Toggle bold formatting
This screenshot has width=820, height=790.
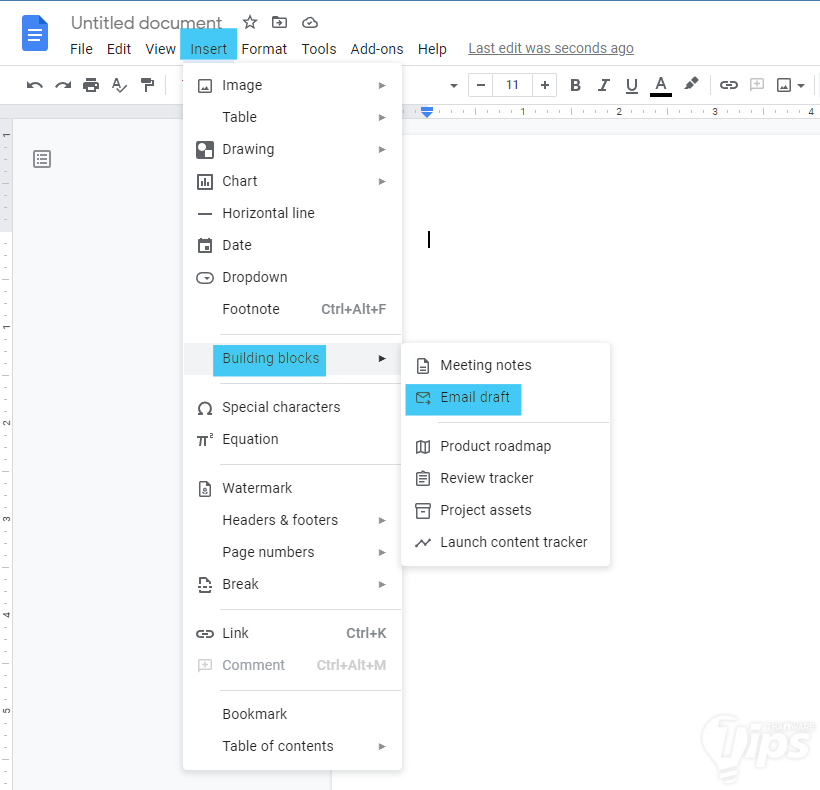[x=575, y=85]
